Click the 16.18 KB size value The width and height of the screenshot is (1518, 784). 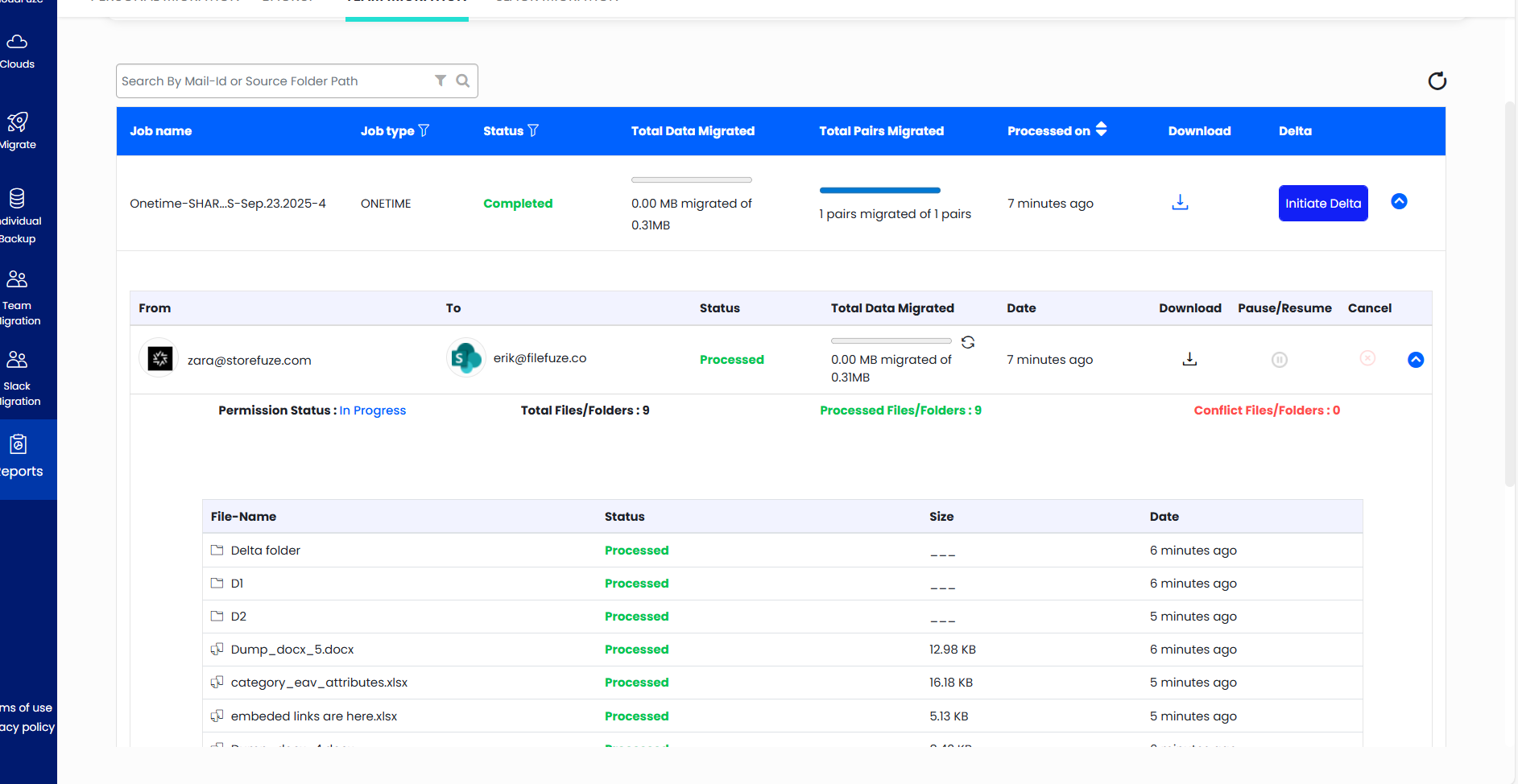pyautogui.click(x=951, y=682)
